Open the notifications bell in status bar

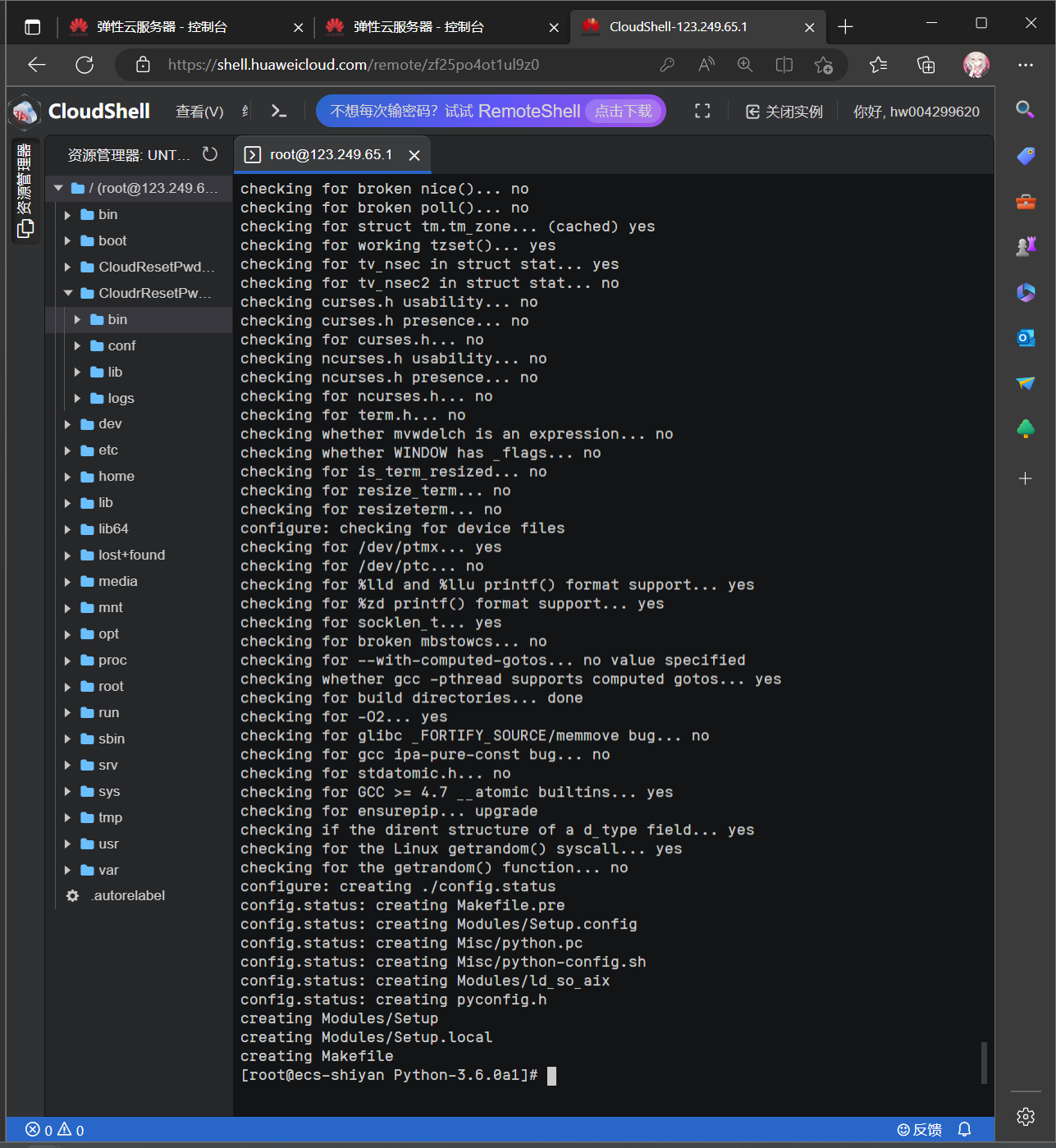tap(965, 1130)
